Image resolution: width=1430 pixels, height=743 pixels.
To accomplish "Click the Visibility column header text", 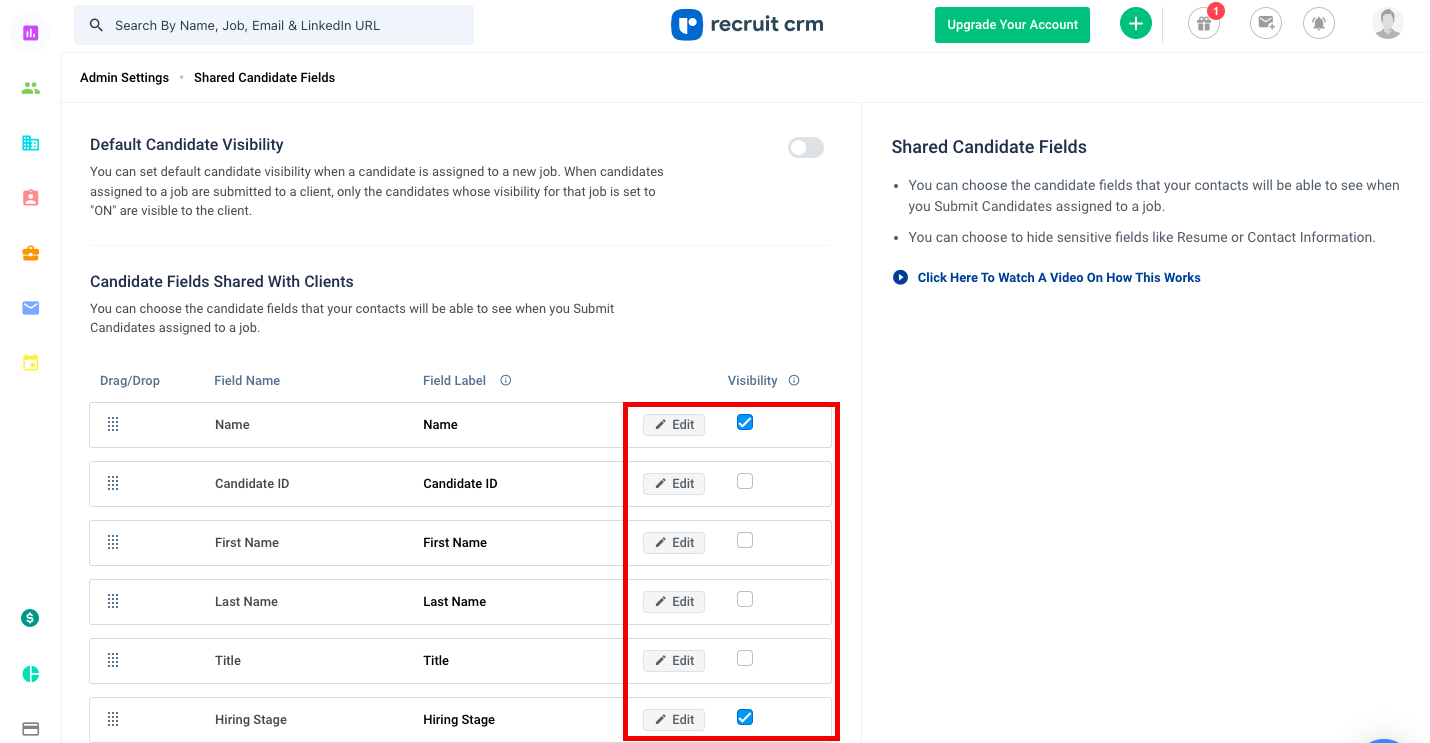I will coord(752,381).
